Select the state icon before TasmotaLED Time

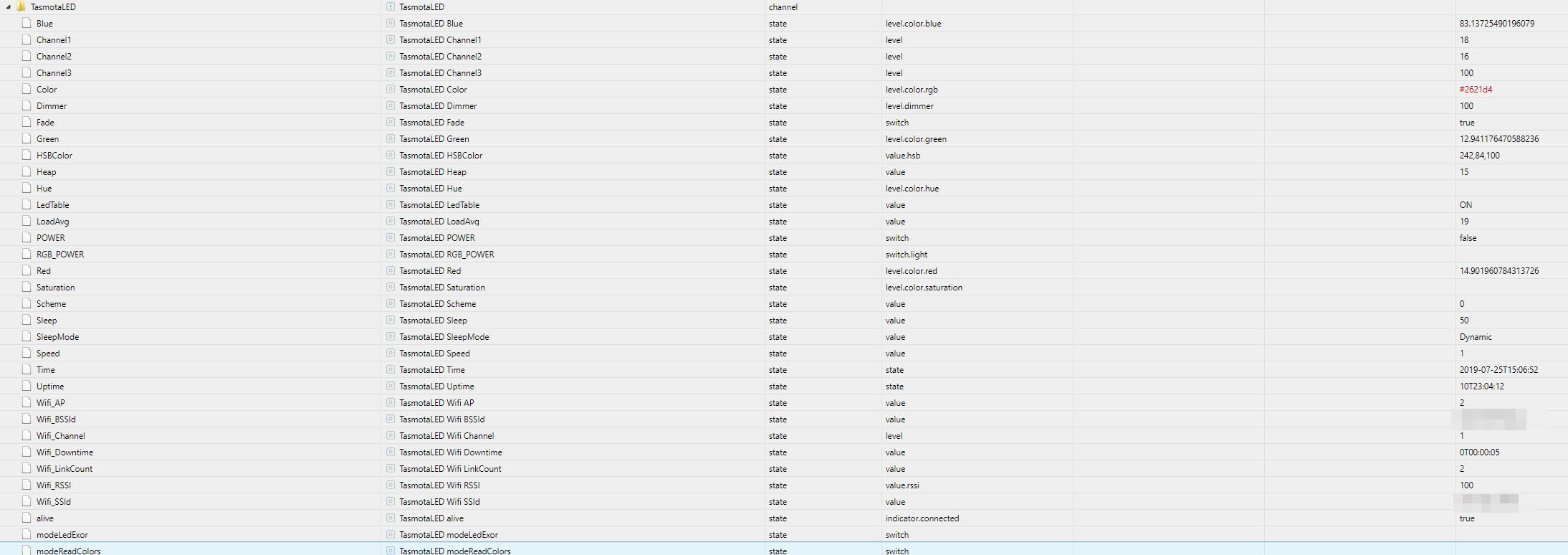tap(391, 369)
